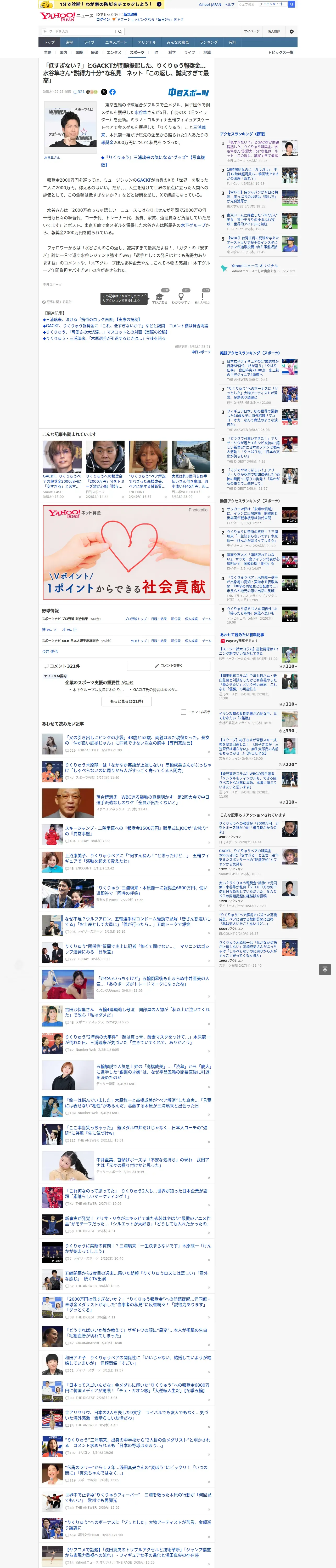Open みんなの意見 tab
Image resolution: width=336 pixels, height=1568 pixels.
tap(177, 43)
